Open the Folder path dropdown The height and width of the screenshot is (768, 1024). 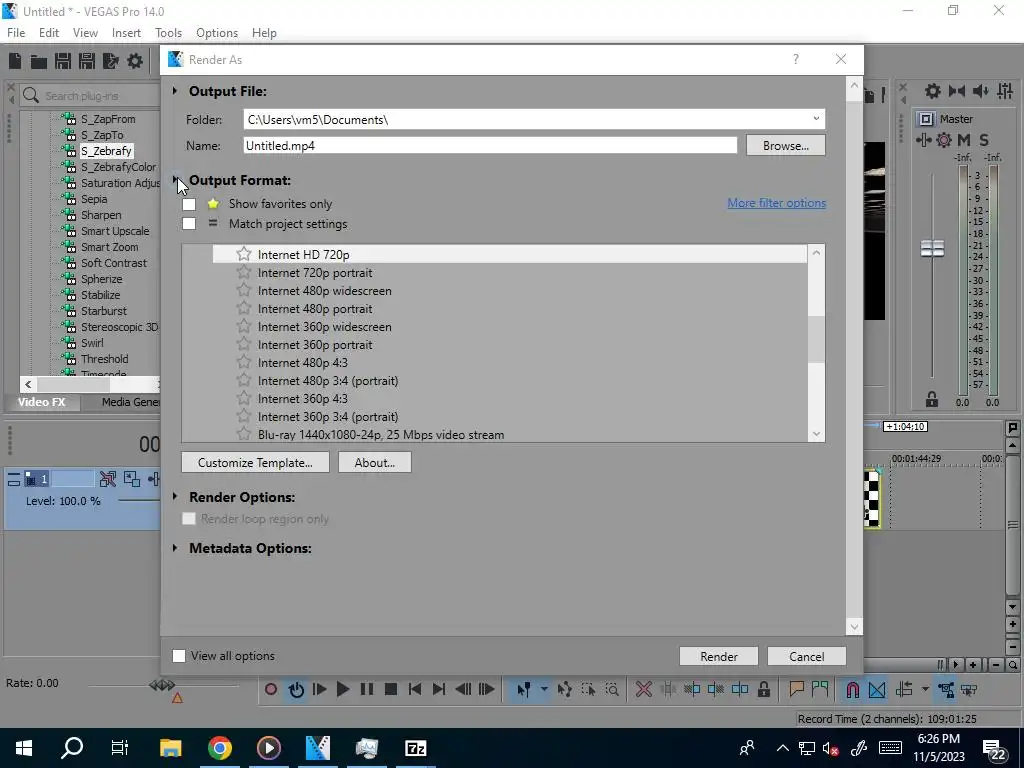pos(816,119)
